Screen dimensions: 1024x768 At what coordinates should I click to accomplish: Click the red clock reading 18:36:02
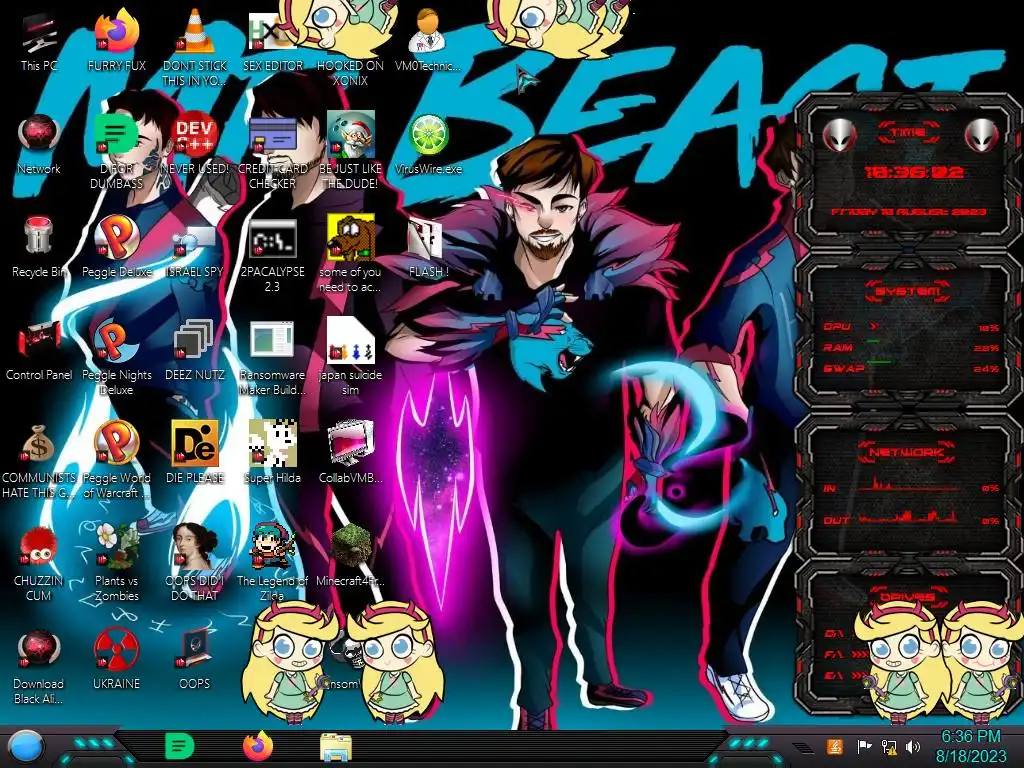914,173
